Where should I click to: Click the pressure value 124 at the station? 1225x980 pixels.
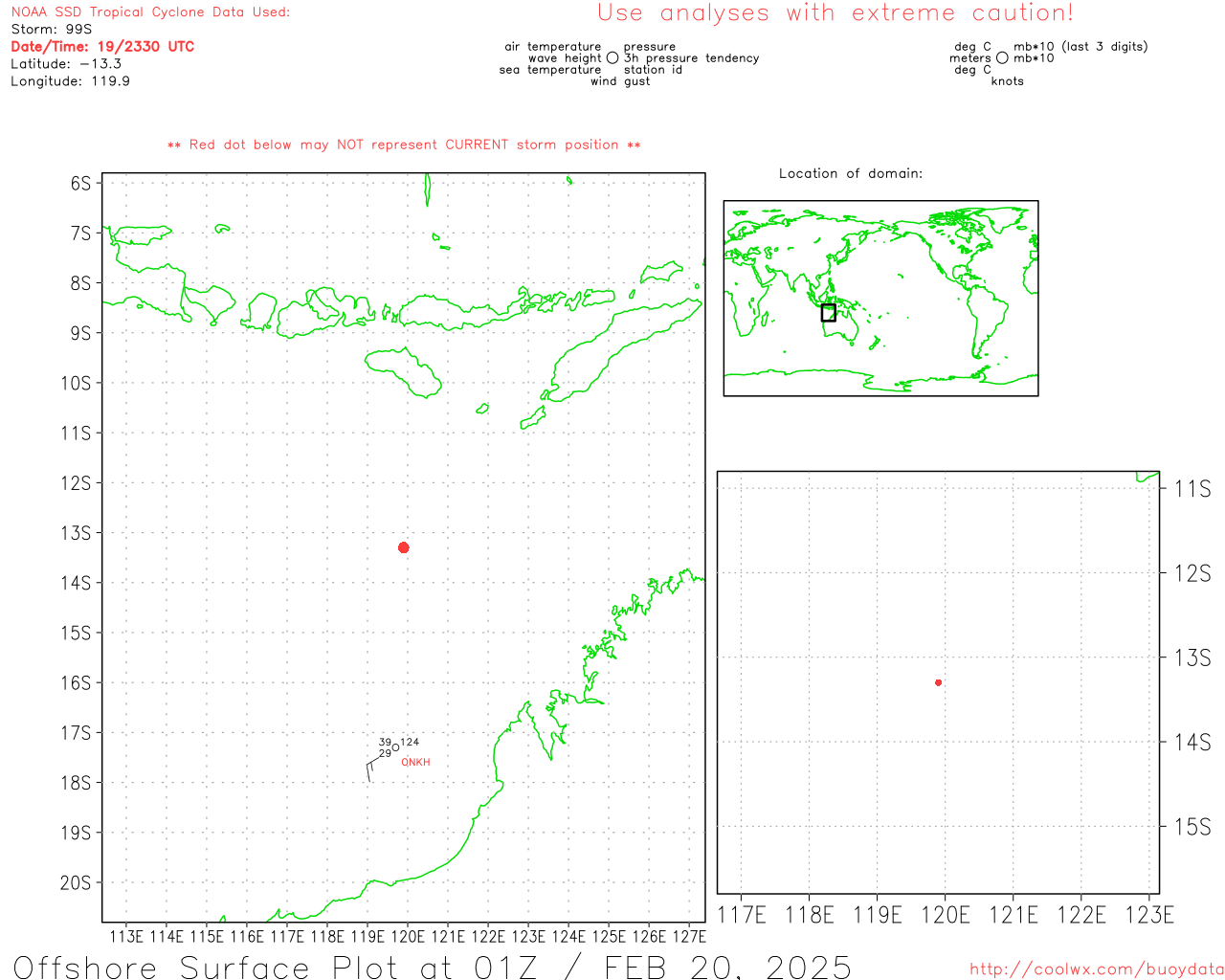point(410,742)
